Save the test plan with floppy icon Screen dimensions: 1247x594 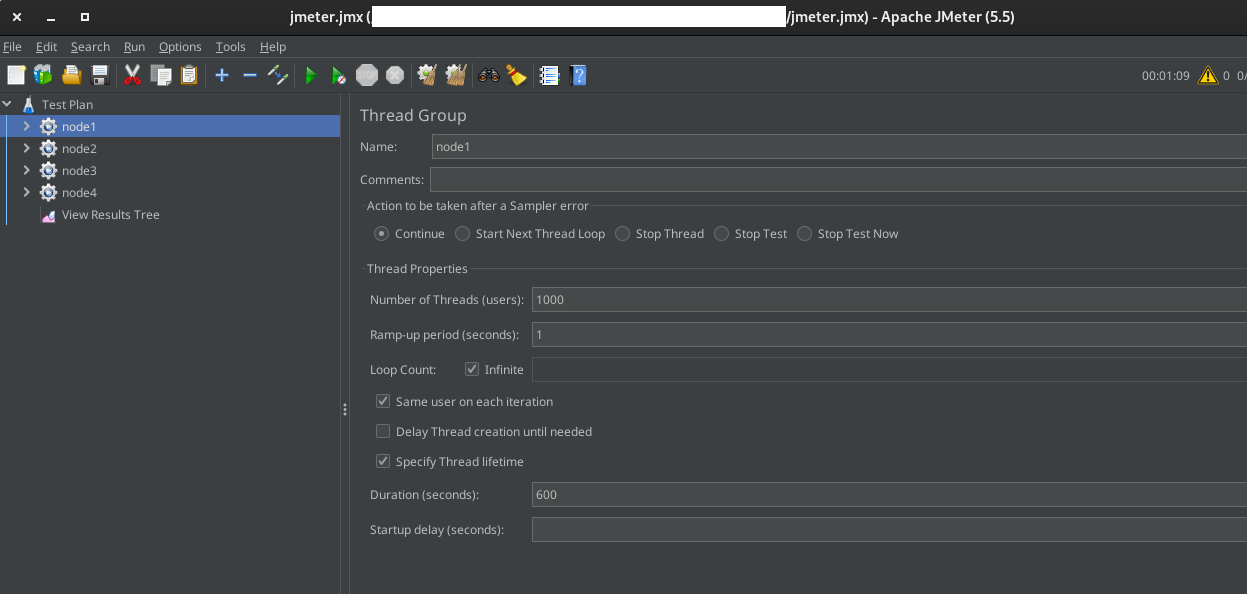click(x=100, y=75)
